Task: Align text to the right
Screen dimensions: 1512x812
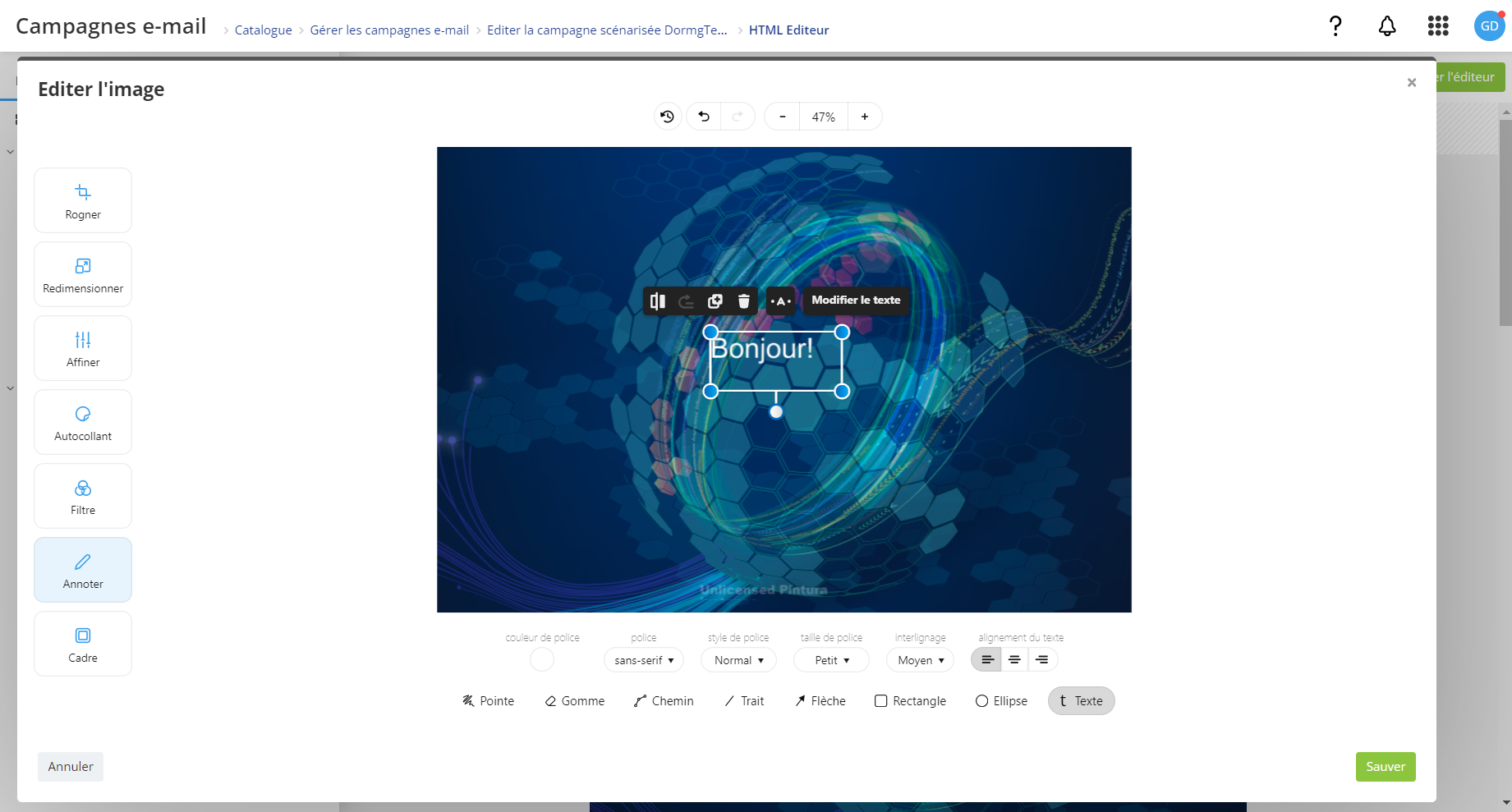Action: (1042, 659)
